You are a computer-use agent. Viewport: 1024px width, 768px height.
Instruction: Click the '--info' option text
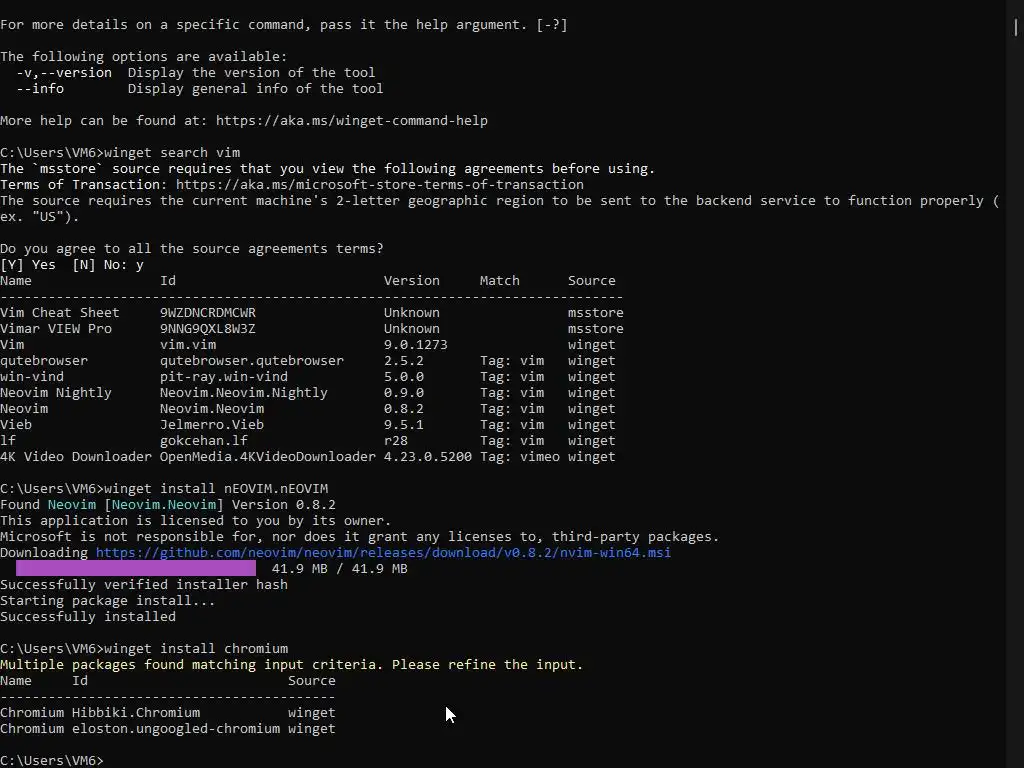pyautogui.click(x=40, y=89)
